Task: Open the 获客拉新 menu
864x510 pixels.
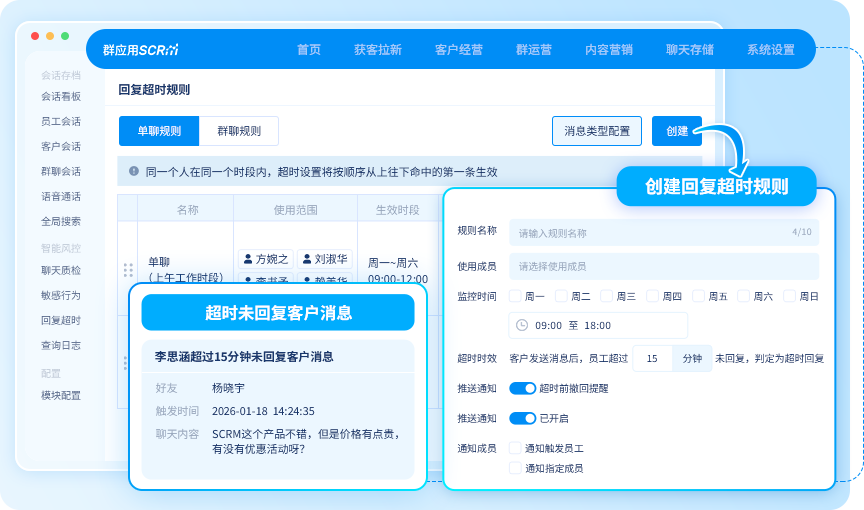Action: [x=377, y=50]
